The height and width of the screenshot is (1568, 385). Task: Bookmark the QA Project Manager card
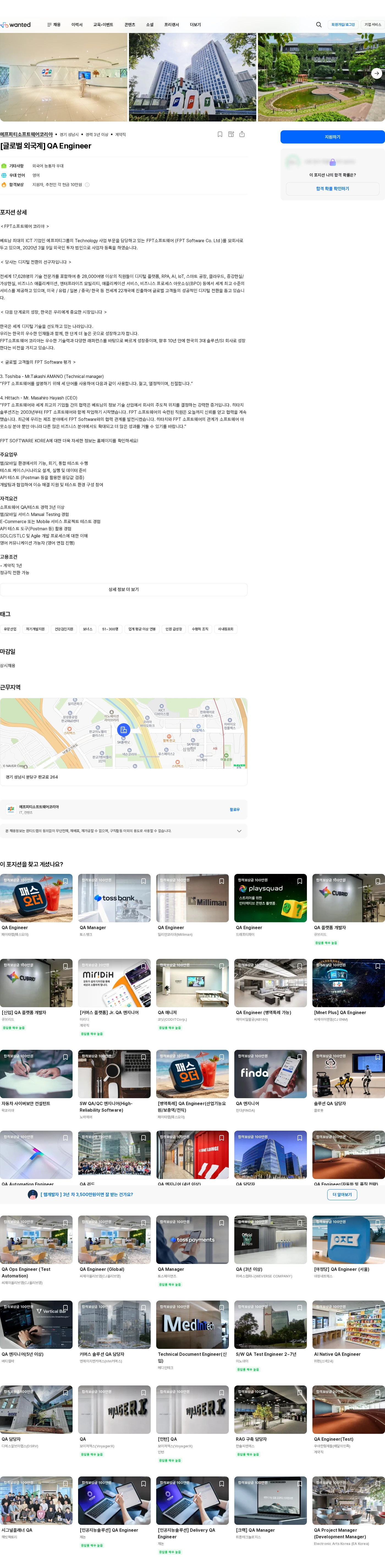point(378,1483)
